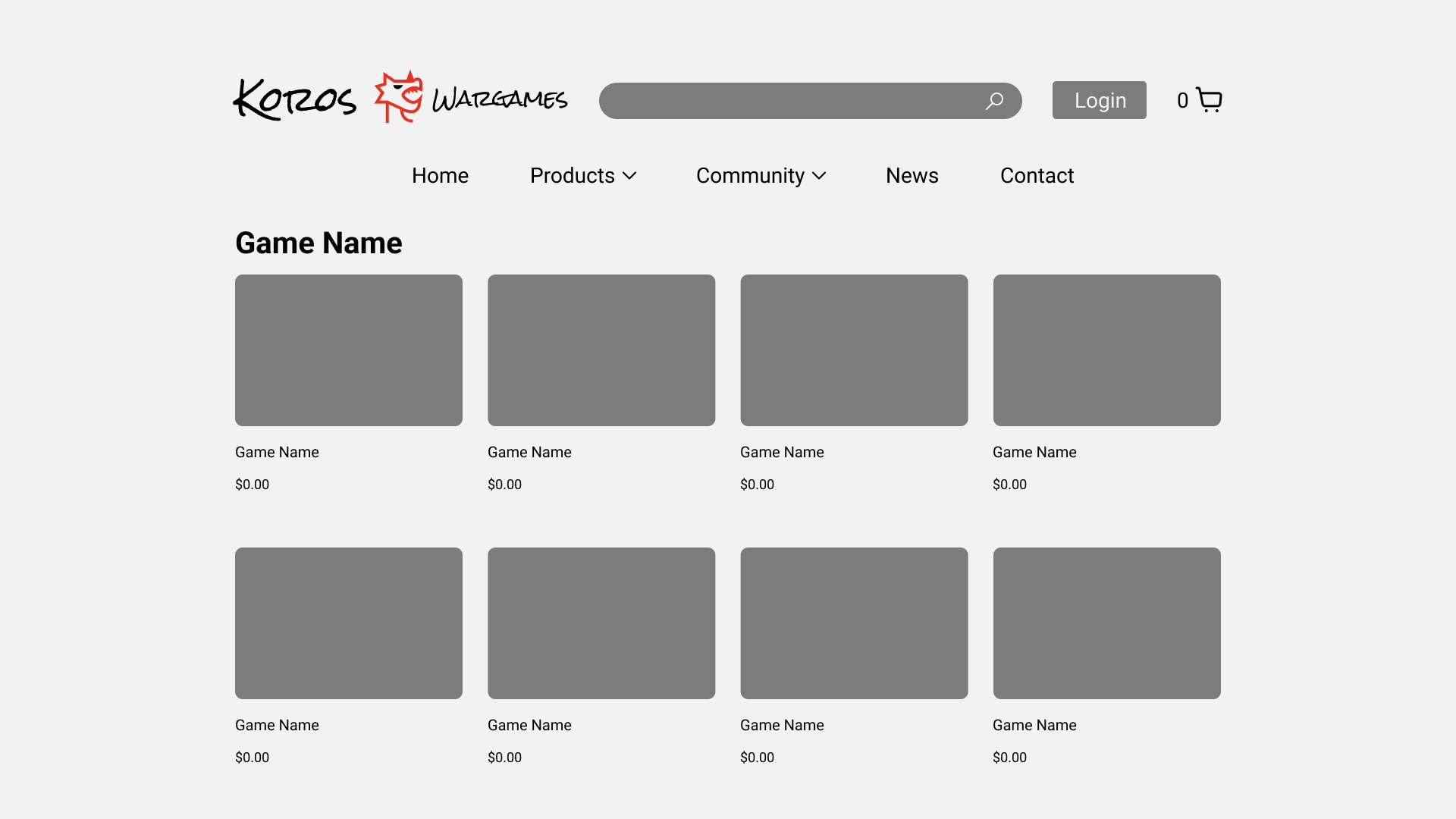Click the Koros Wargames logo
Image resolution: width=1456 pixels, height=819 pixels.
[x=400, y=97]
